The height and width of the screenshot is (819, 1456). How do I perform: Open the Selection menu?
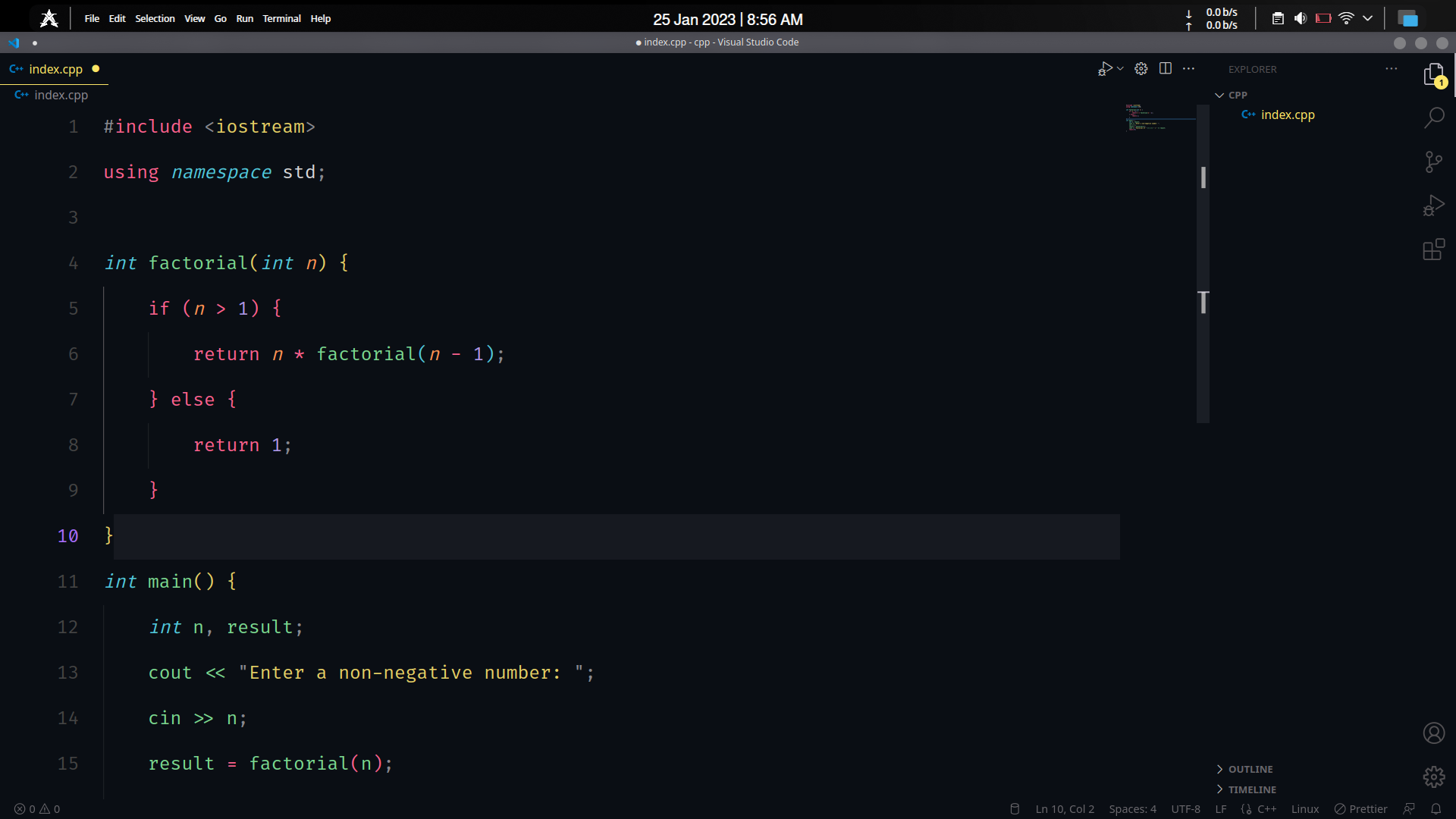pos(155,18)
